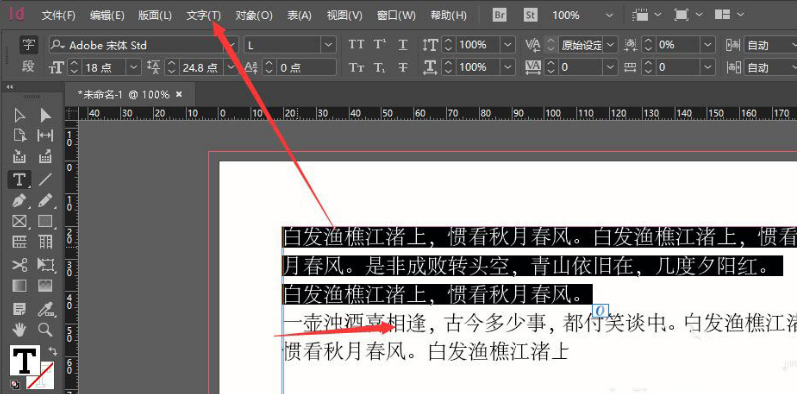
Task: Open the tracking 0 dropdown
Action: (611, 67)
